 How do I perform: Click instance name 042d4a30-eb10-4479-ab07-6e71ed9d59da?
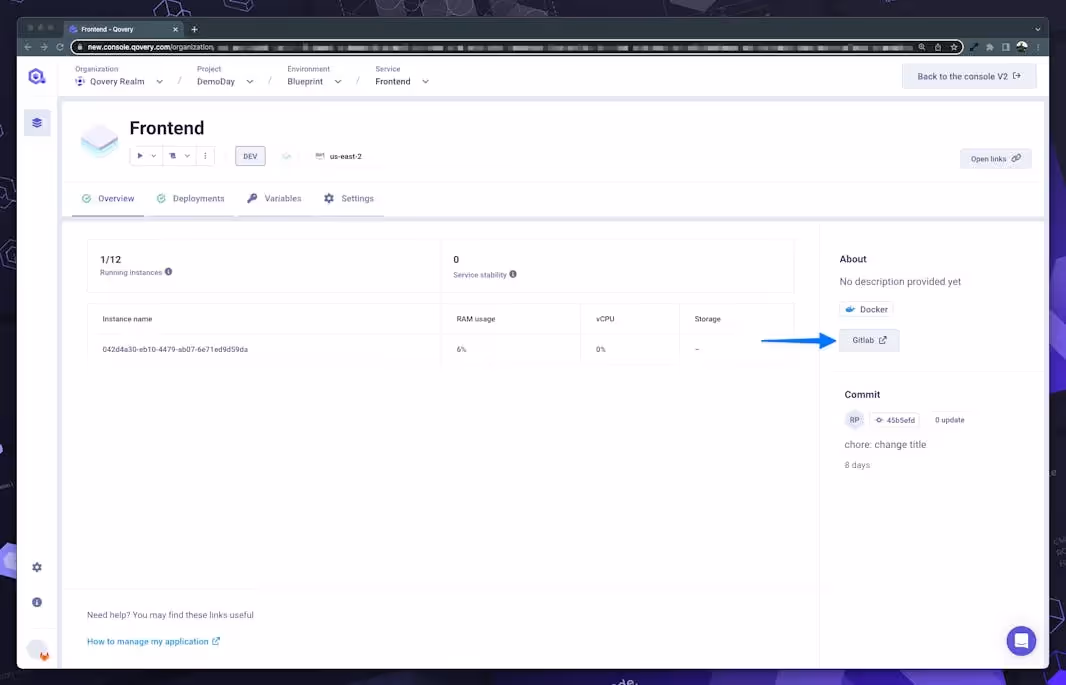coord(175,349)
